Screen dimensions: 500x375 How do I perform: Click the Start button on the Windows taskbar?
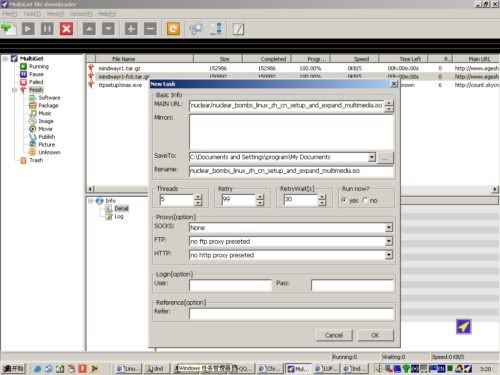13,369
